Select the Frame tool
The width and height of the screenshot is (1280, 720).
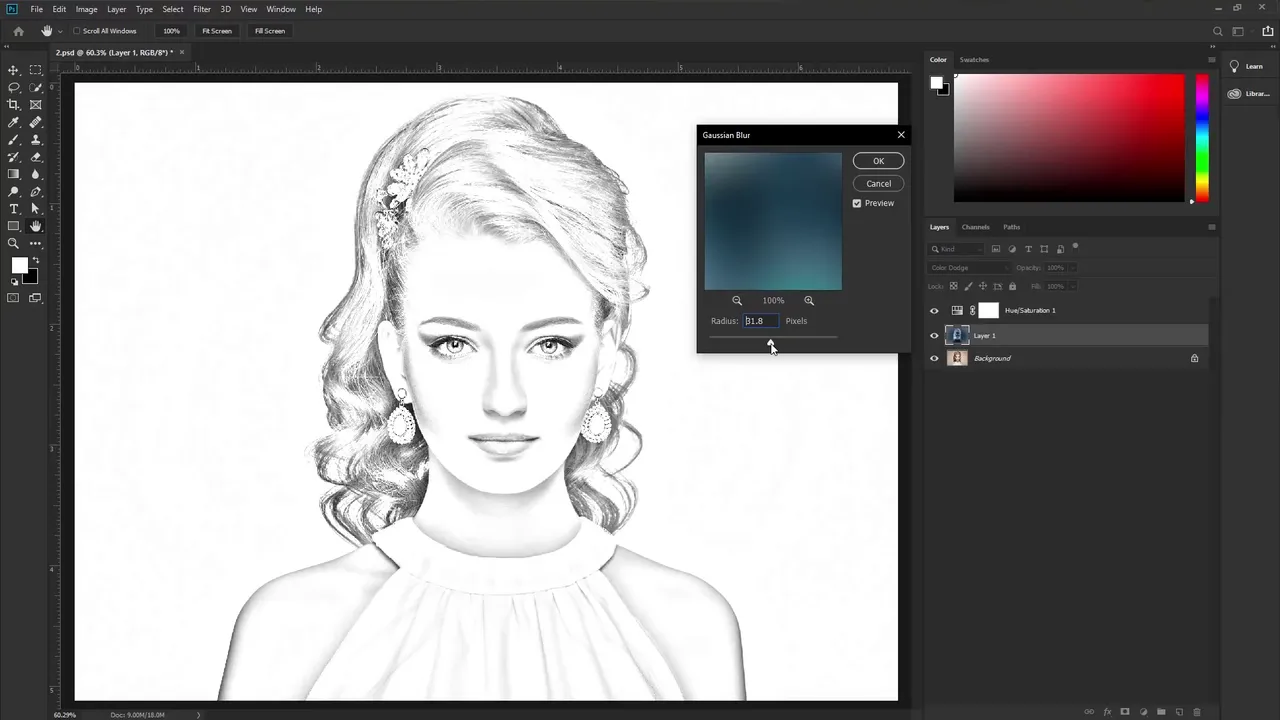point(36,105)
